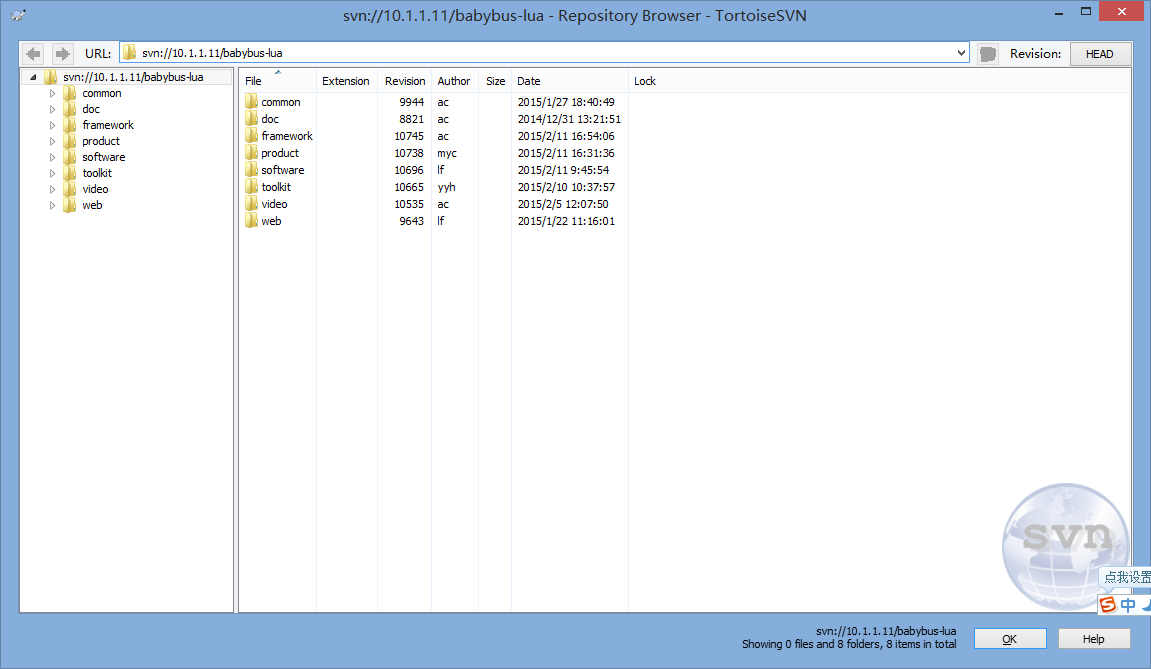Select product name in file list
This screenshot has width=1151, height=669.
[x=280, y=153]
